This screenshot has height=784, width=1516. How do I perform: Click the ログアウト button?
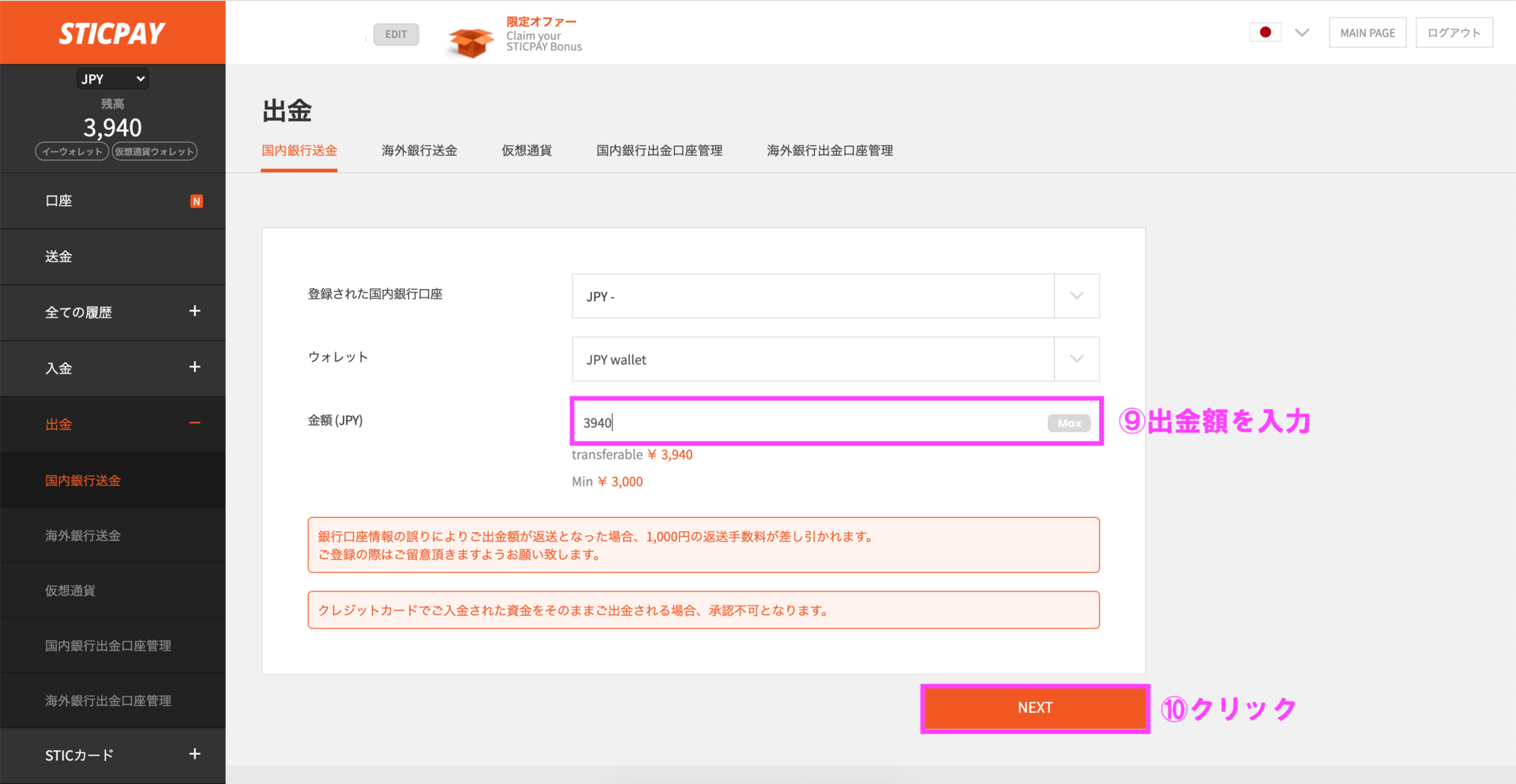[x=1454, y=32]
